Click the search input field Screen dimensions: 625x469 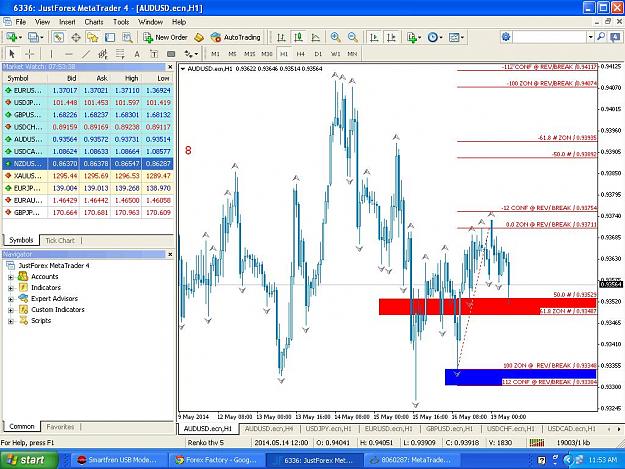[x=550, y=37]
